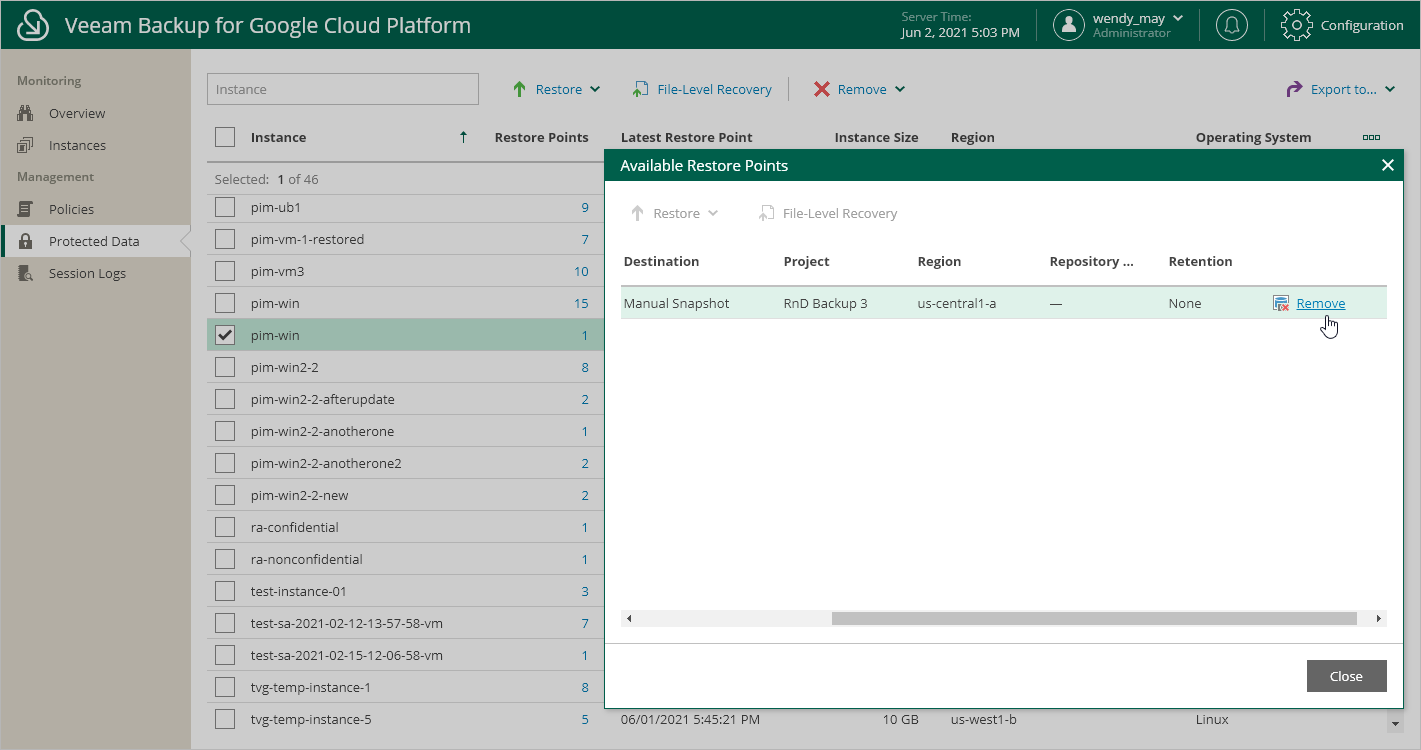Expand the Remove dropdown menu
Image resolution: width=1421 pixels, height=750 pixels.
point(900,89)
